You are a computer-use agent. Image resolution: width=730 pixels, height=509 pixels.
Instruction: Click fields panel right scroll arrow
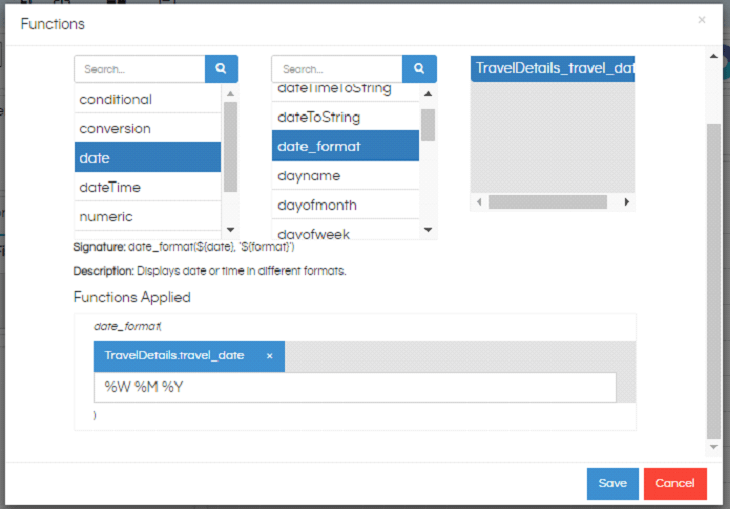[x=627, y=202]
